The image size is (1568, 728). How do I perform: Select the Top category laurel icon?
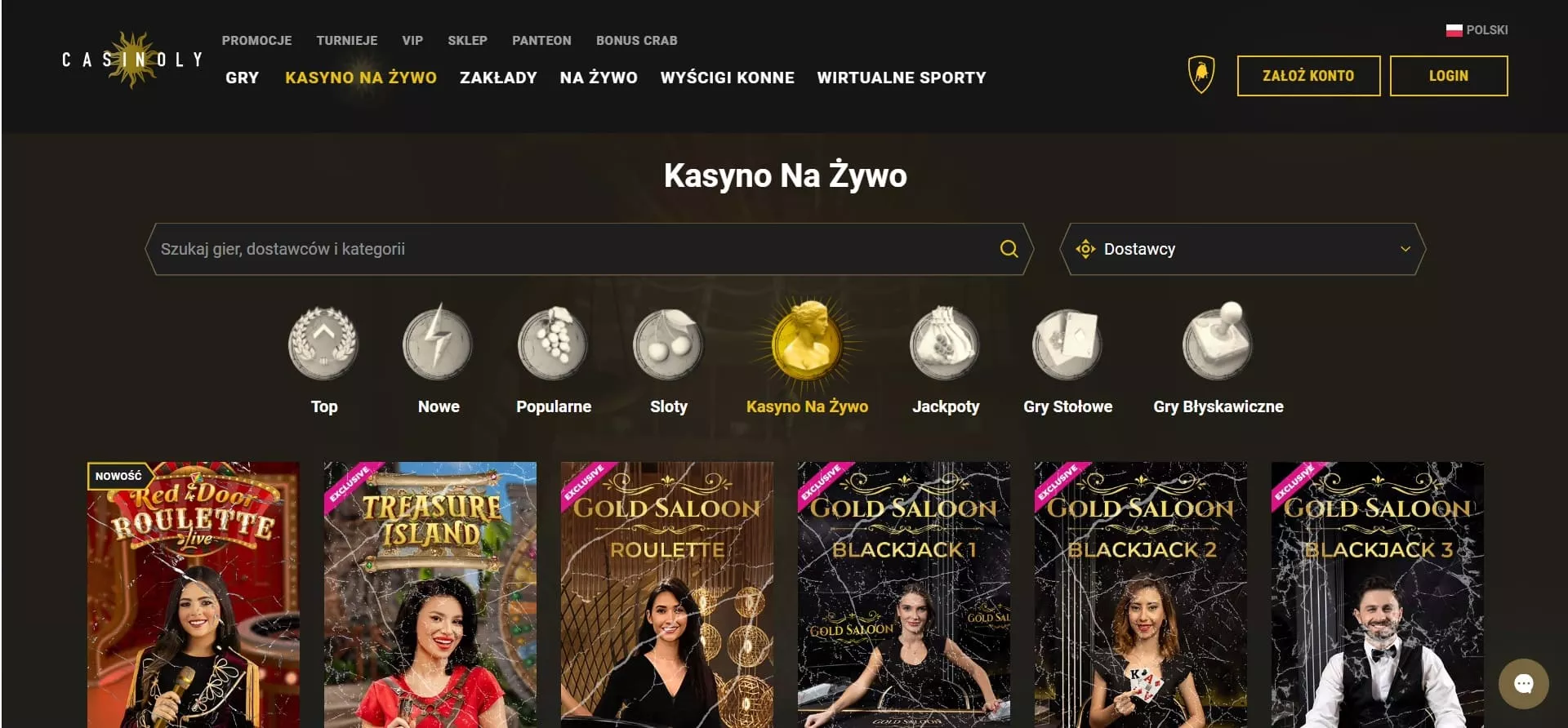tap(323, 344)
